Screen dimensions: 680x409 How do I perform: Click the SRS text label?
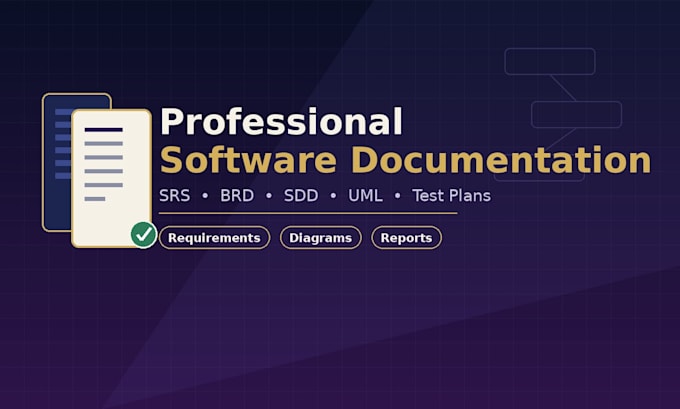pyautogui.click(x=174, y=196)
